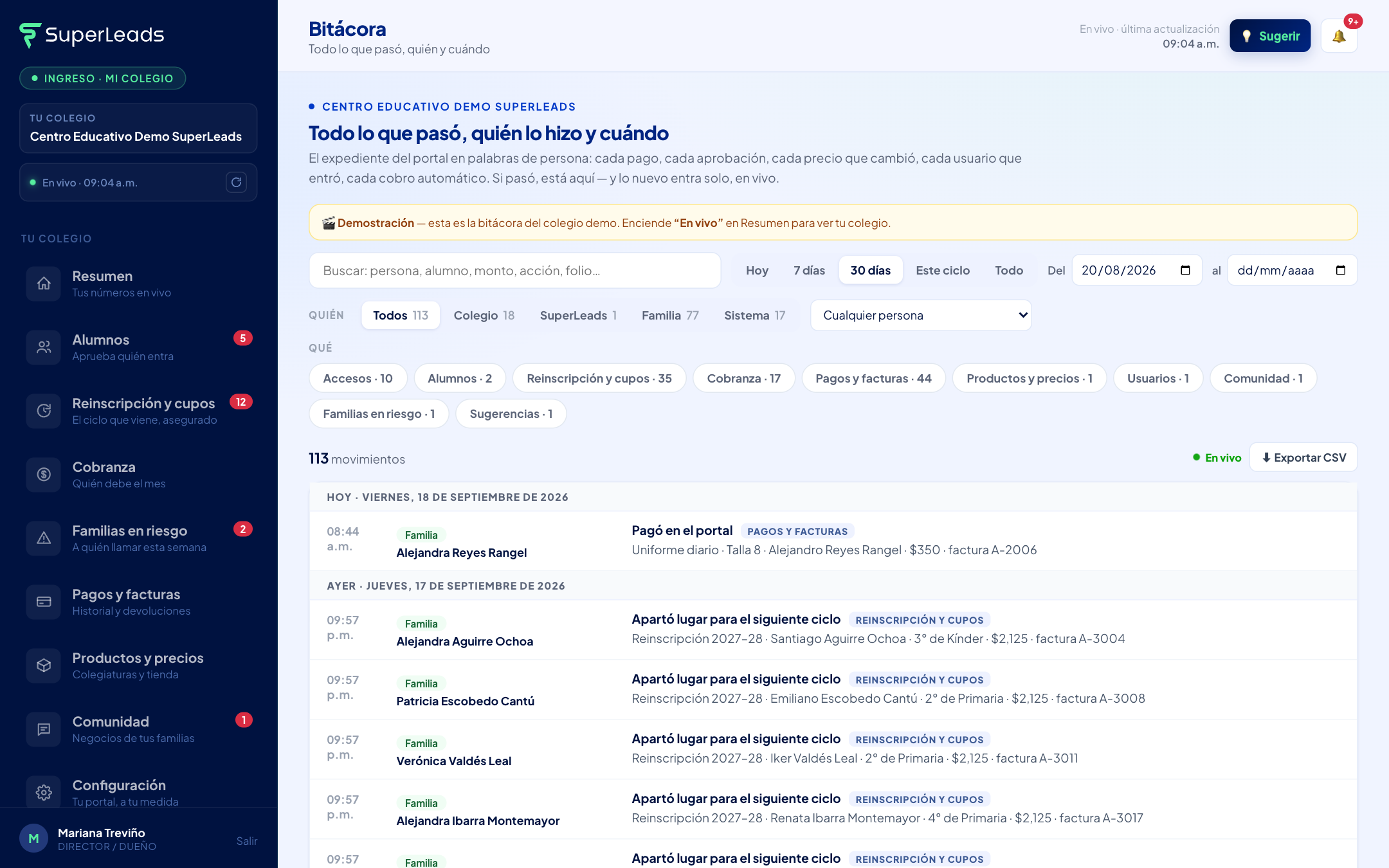1389x868 pixels.
Task: Switch to the Colegio 18 tab
Action: click(484, 315)
